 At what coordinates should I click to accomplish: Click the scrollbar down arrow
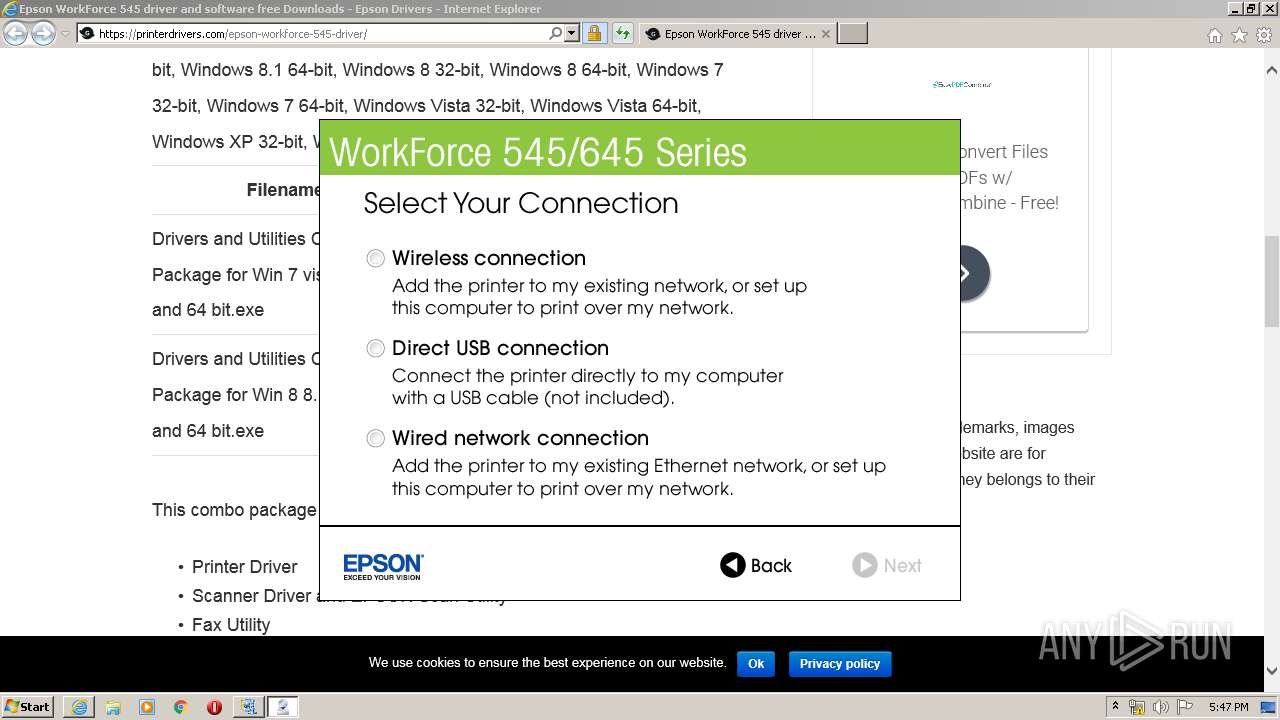click(1272, 671)
